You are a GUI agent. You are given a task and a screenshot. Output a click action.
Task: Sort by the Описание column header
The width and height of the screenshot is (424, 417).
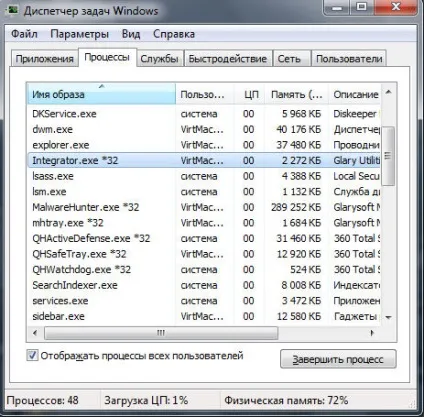point(355,94)
